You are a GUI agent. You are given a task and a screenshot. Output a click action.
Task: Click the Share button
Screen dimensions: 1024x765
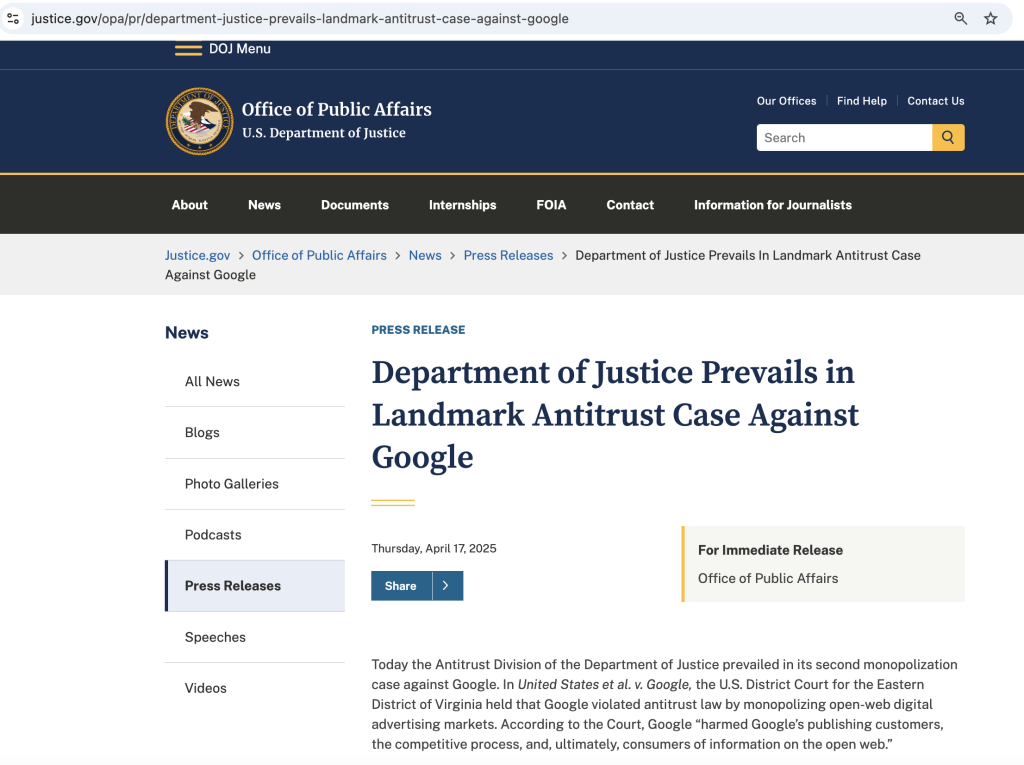pyautogui.click(x=401, y=585)
